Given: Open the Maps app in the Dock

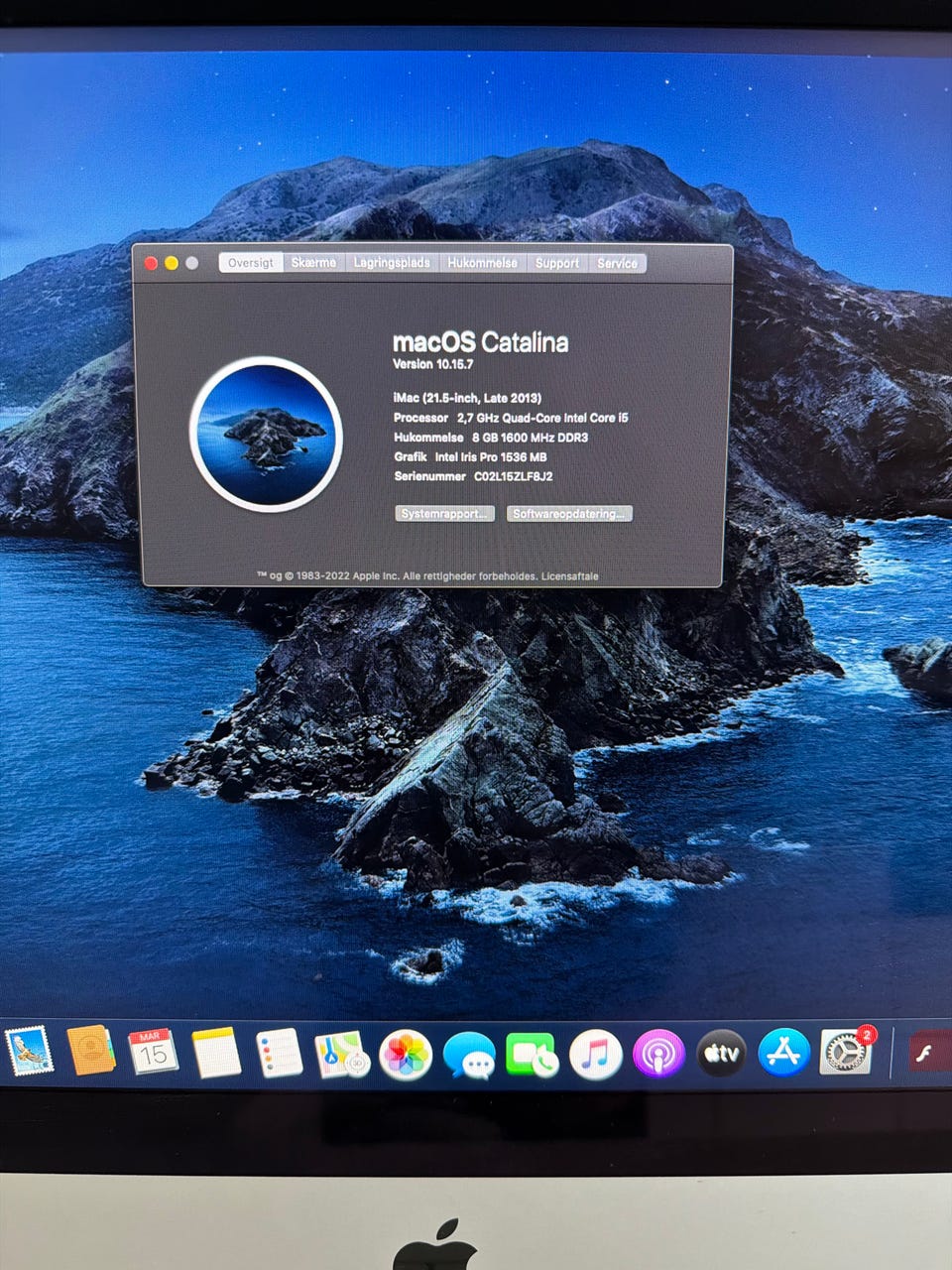Looking at the screenshot, I should point(342,1055).
